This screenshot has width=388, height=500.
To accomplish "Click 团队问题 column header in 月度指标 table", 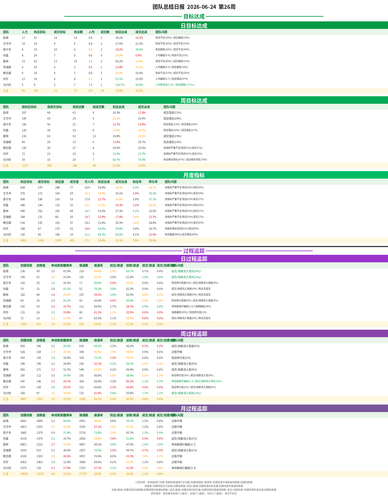I will 171,182.
